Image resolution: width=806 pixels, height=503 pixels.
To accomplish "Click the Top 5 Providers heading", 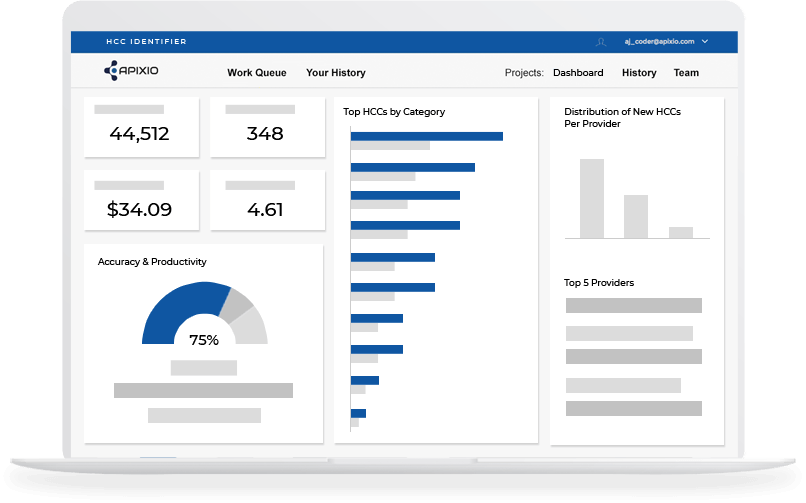I will point(598,283).
